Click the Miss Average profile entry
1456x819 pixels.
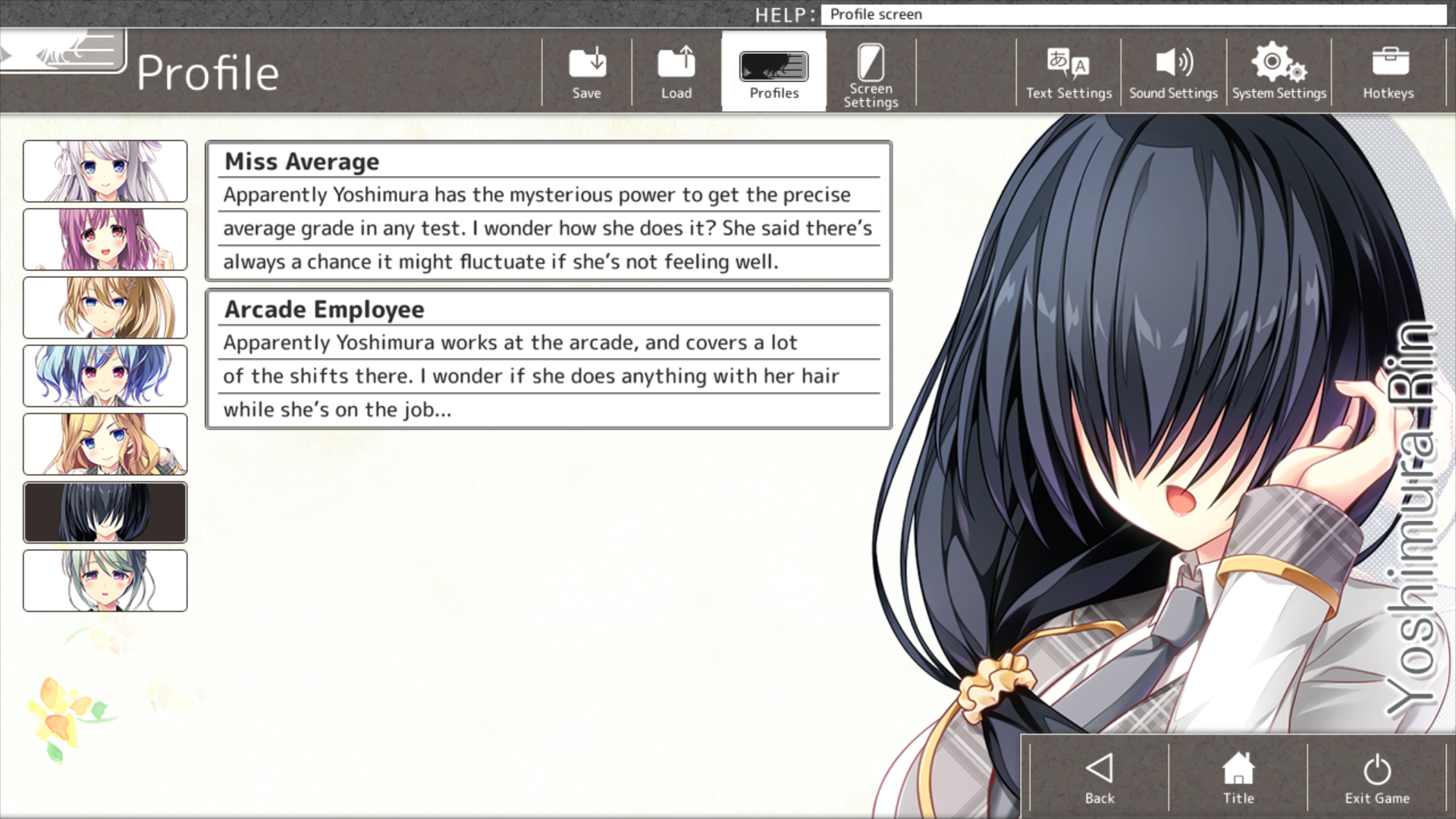[x=548, y=212]
